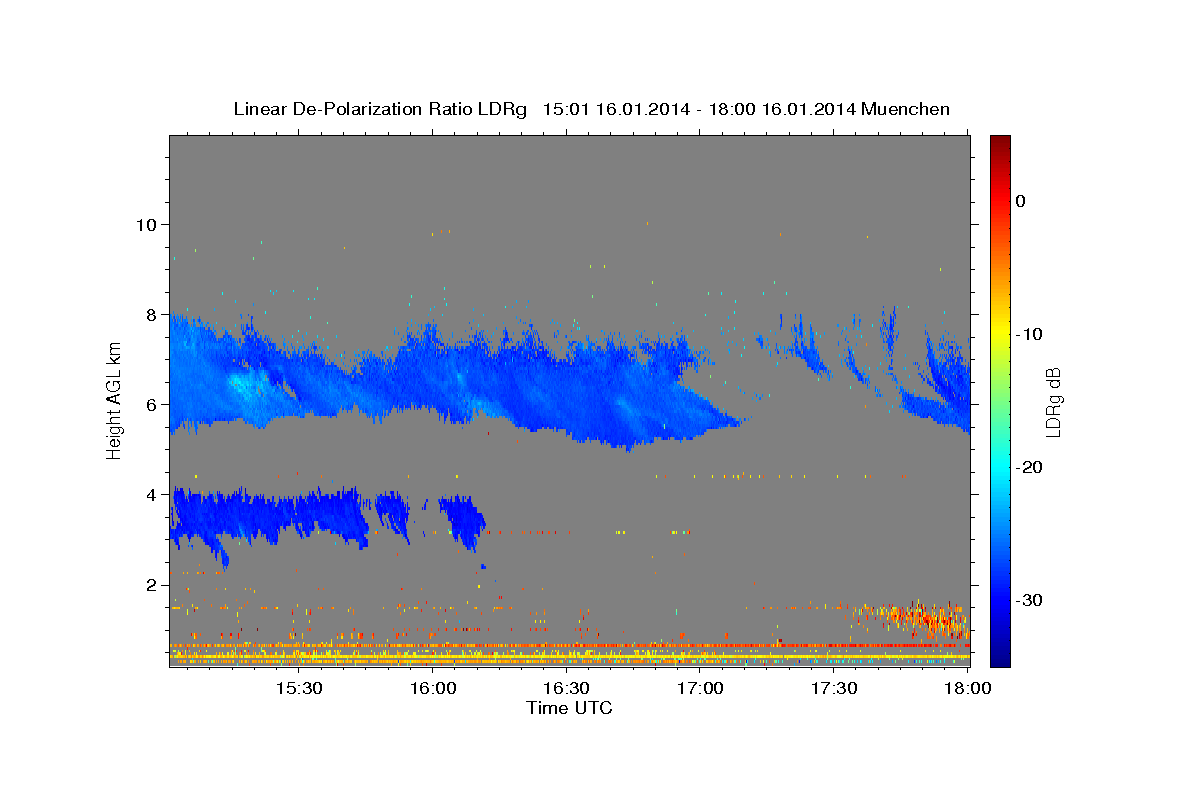The height and width of the screenshot is (800, 1200).
Task: Click the dark red top of colorbar
Action: tap(1000, 142)
